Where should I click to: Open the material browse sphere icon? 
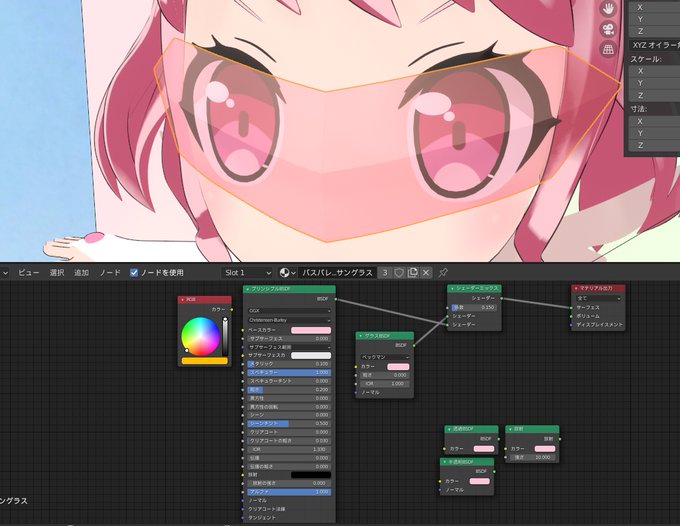coord(288,273)
